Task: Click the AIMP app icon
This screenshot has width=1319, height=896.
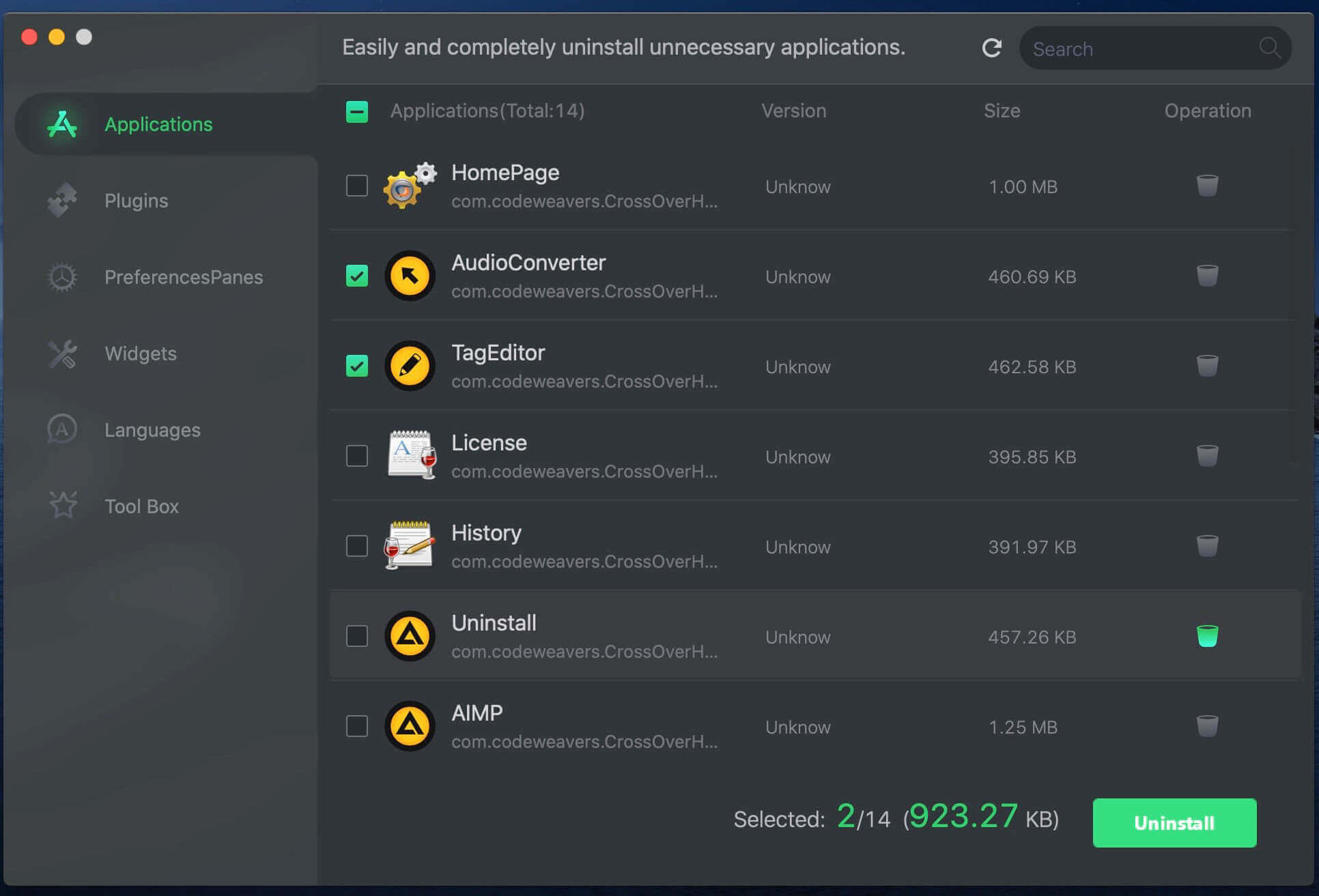Action: click(409, 725)
